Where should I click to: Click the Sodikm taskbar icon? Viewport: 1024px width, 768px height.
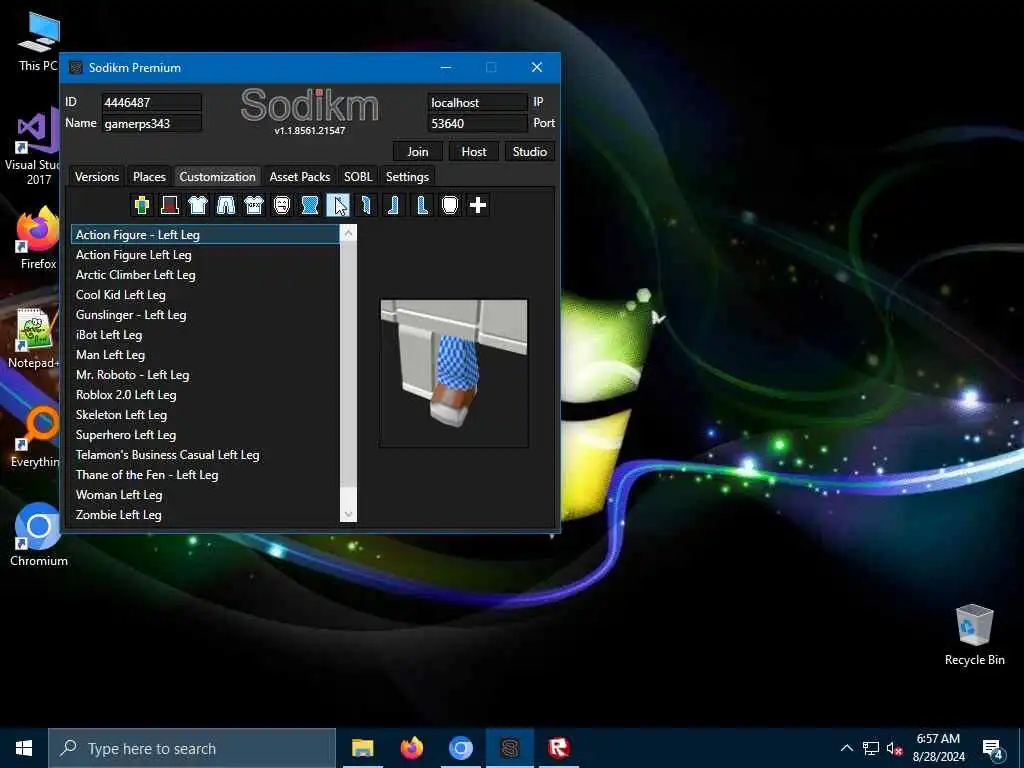pos(510,748)
